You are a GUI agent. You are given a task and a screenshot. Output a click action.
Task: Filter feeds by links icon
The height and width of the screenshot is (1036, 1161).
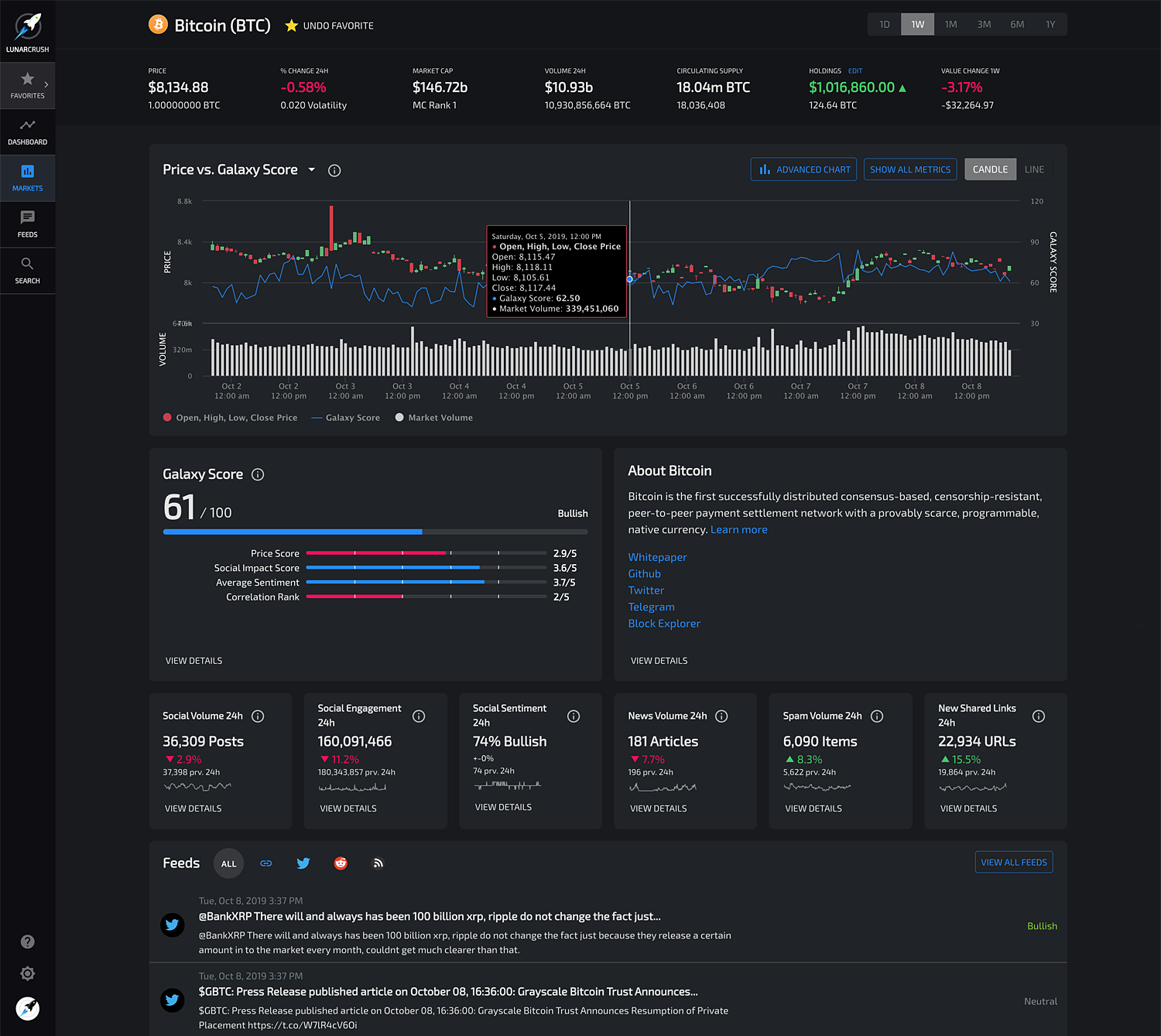(x=266, y=863)
